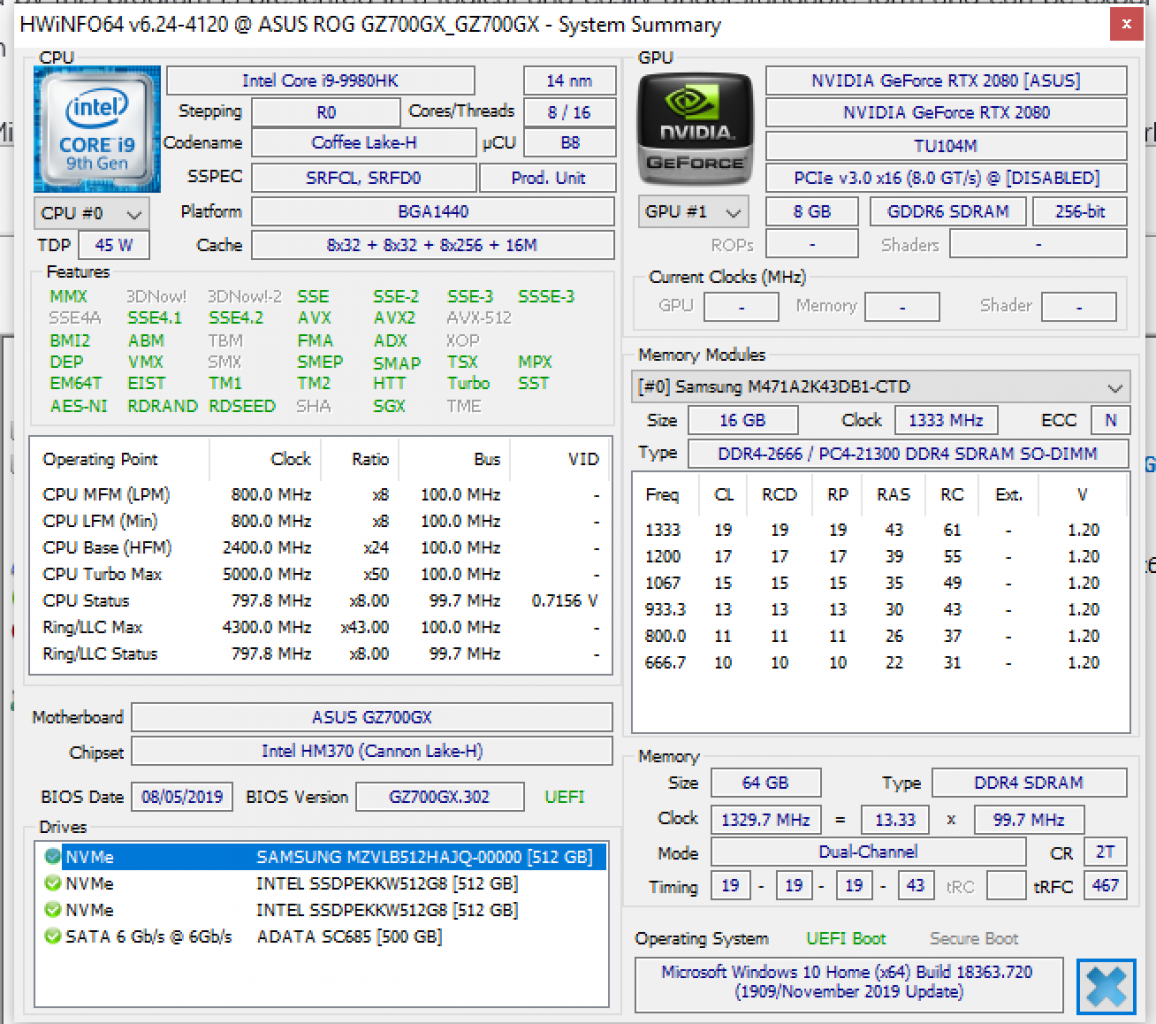Image resolution: width=1156 pixels, height=1024 pixels.
Task: Click the Microsoft Windows 10 Home operating system field
Action: [849, 983]
